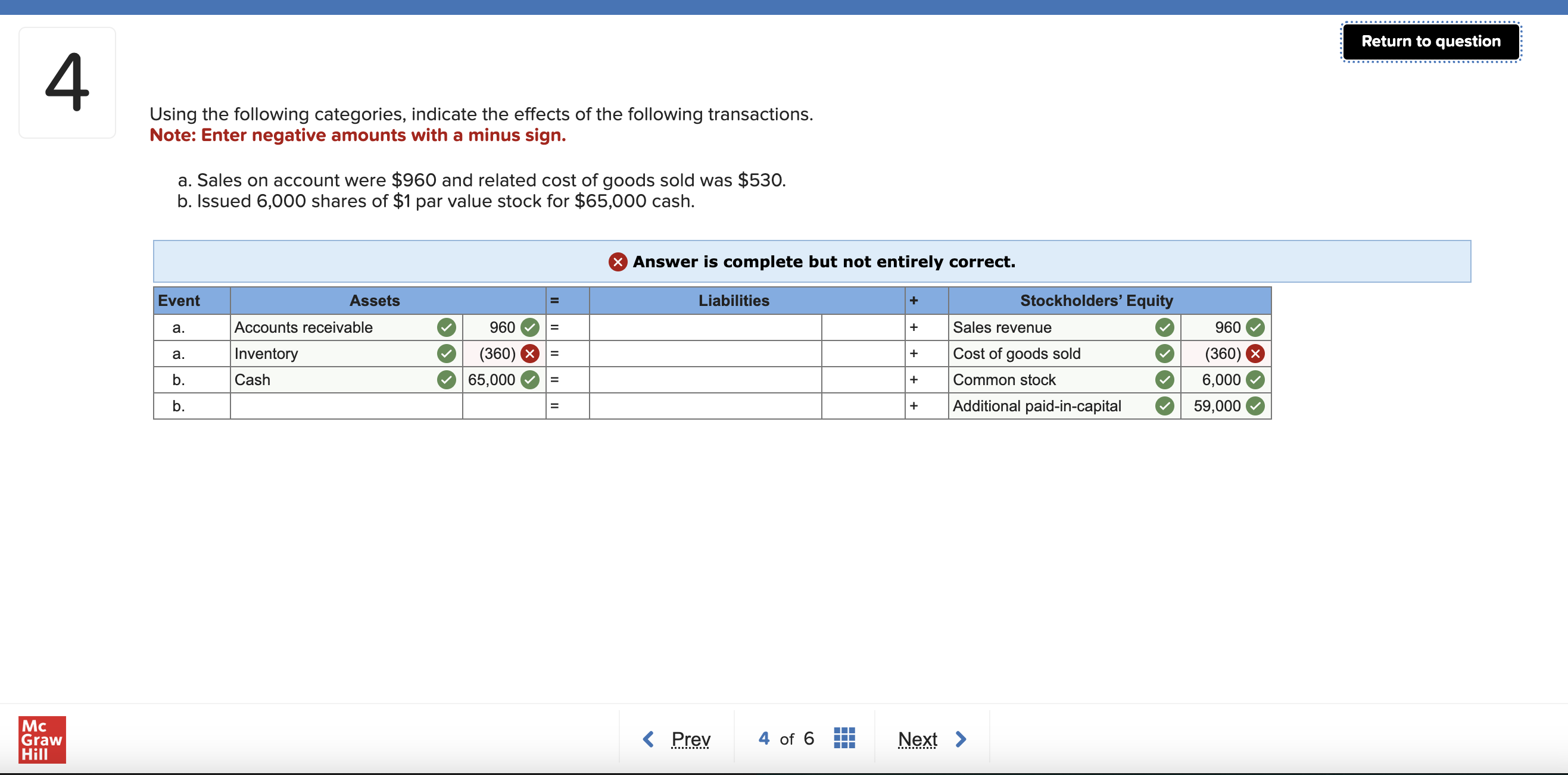This screenshot has width=1568, height=775.
Task: Click the 65,000 Cash amount field
Action: coord(492,380)
